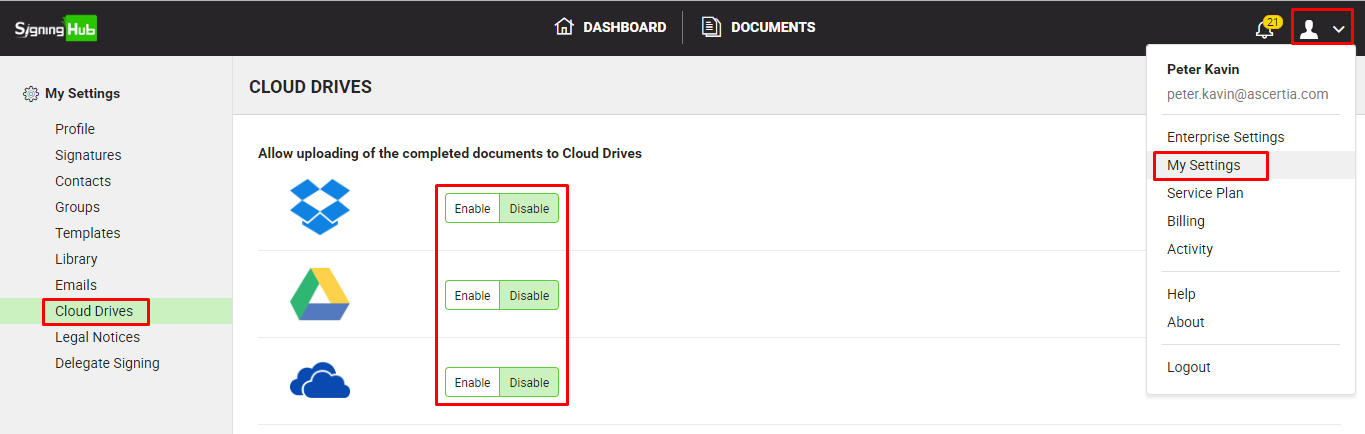Click the user profile avatar icon
The height and width of the screenshot is (434, 1365).
1309,29
